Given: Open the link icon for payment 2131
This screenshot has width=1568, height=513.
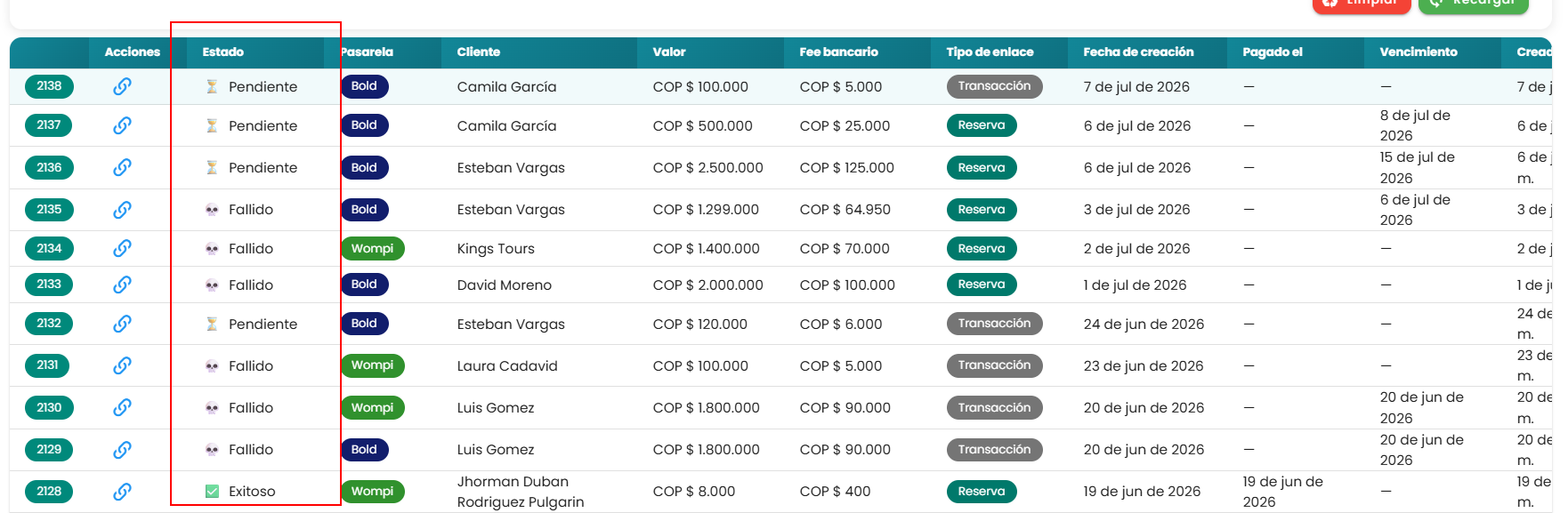Looking at the screenshot, I should pos(123,365).
